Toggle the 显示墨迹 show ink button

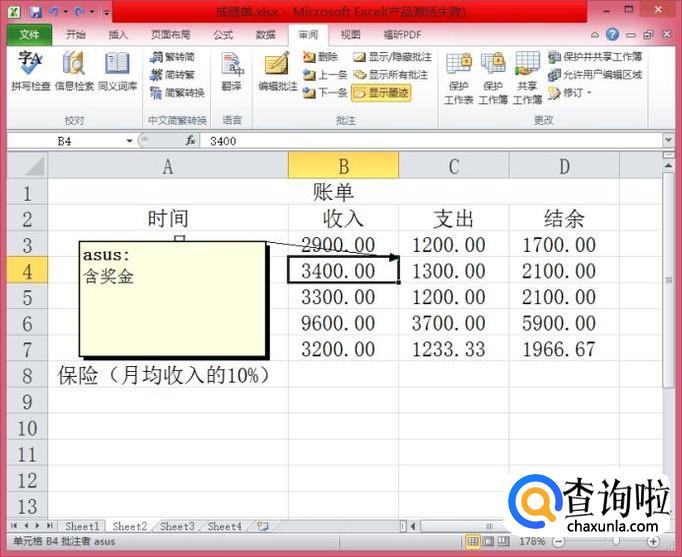pos(381,92)
